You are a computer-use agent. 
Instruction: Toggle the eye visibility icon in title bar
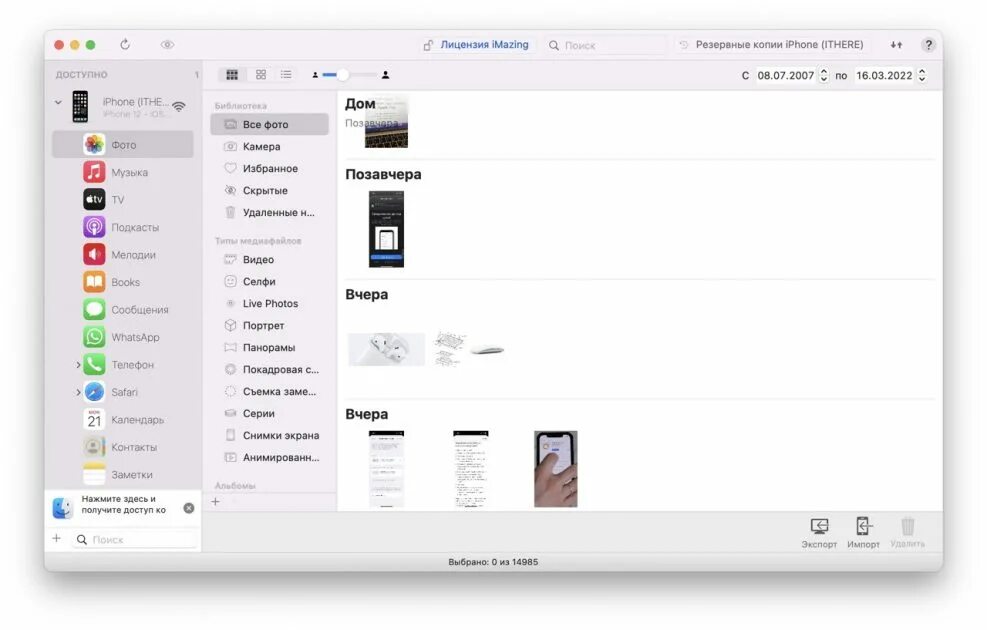(x=167, y=45)
